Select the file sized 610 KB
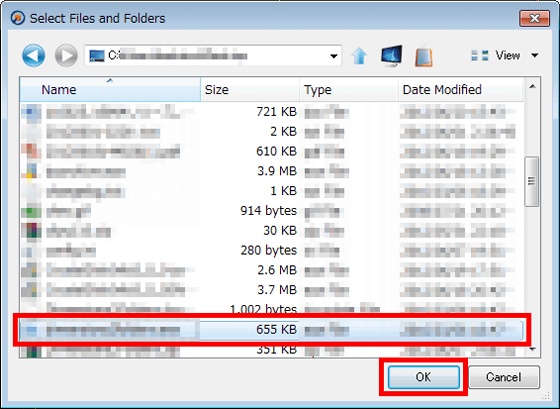This screenshot has width=560, height=409. tap(271, 151)
